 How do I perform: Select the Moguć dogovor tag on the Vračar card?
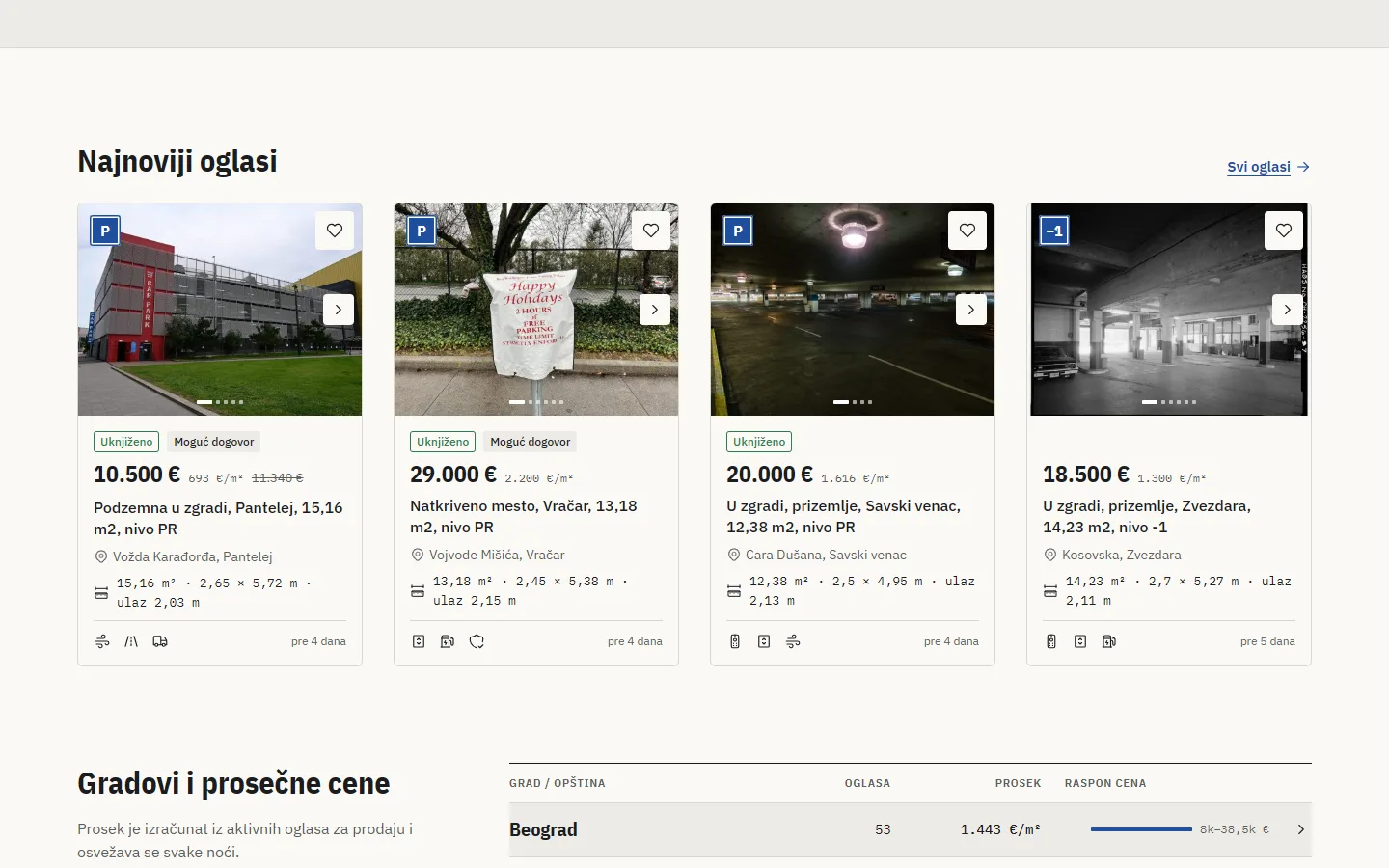pyautogui.click(x=530, y=442)
